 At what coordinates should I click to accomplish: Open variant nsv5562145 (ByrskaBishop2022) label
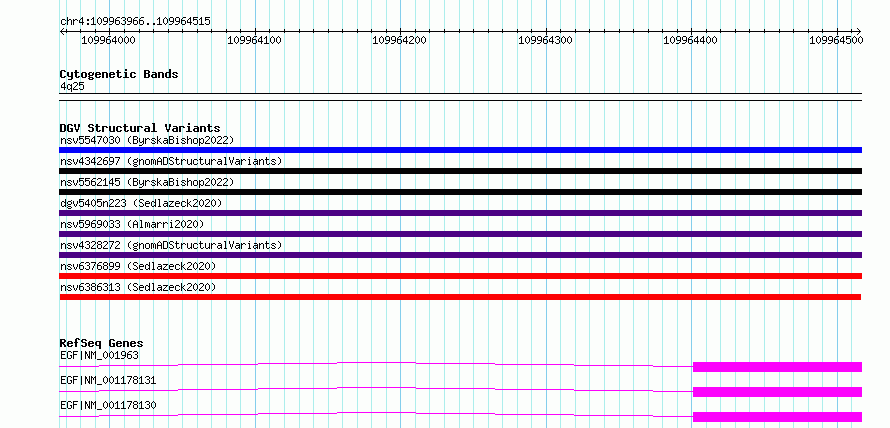click(146, 182)
